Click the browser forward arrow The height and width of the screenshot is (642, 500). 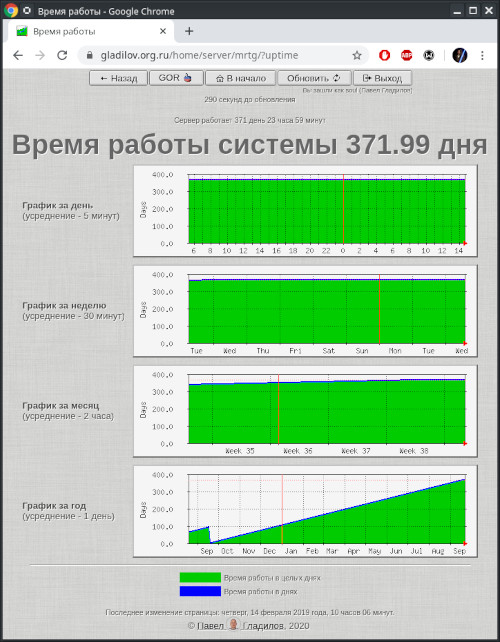pos(40,55)
